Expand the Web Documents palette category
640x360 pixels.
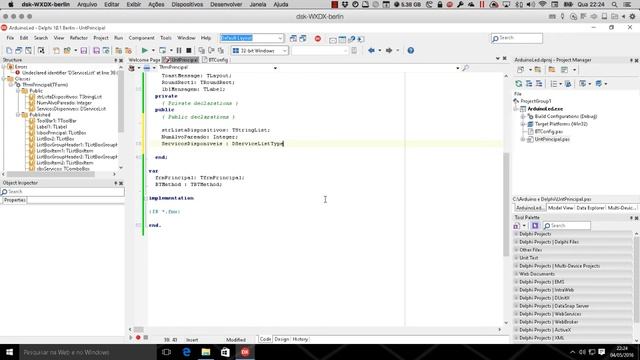pos(516,274)
